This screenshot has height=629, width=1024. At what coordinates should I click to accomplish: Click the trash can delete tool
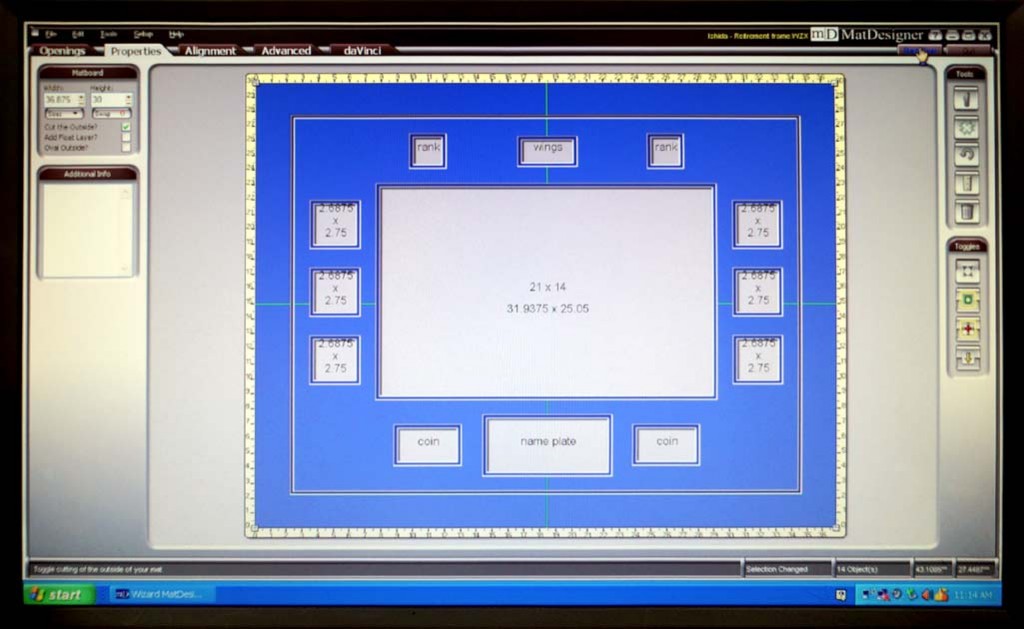pyautogui.click(x=966, y=211)
